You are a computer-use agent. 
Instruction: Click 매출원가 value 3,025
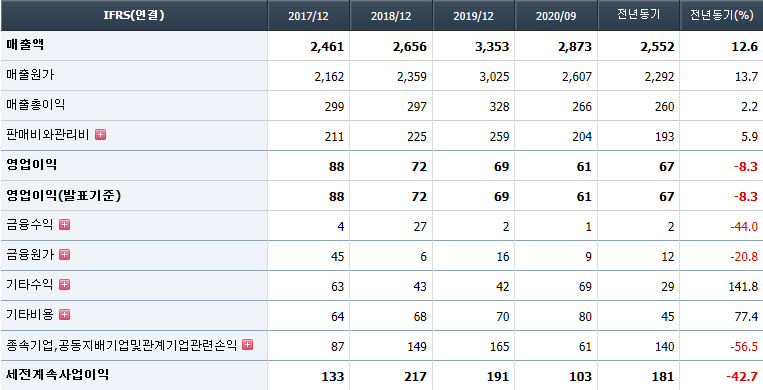tap(494, 77)
